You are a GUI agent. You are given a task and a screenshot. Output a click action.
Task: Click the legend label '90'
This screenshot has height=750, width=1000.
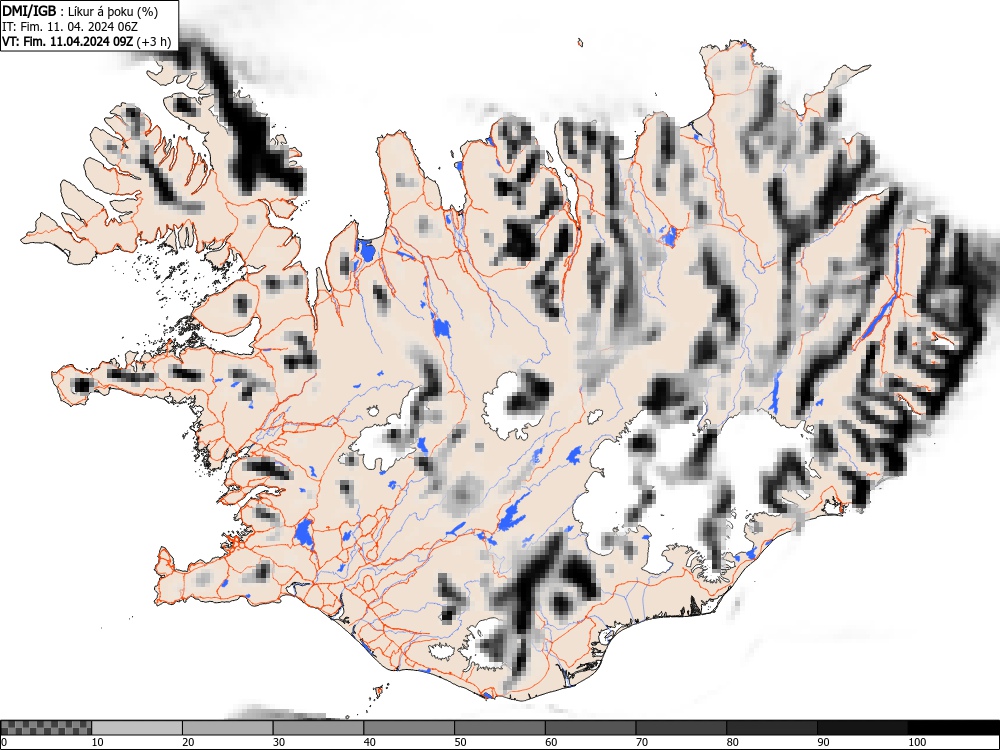(823, 742)
